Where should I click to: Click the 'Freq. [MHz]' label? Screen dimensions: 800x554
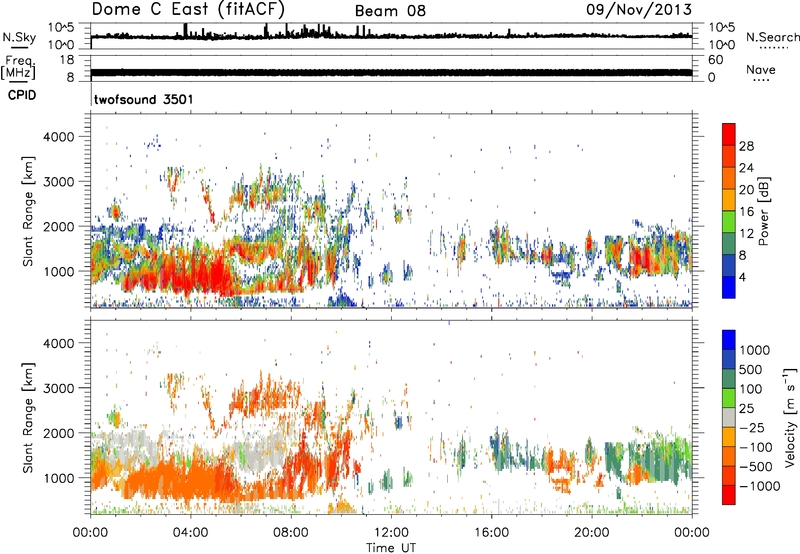(x=18, y=68)
